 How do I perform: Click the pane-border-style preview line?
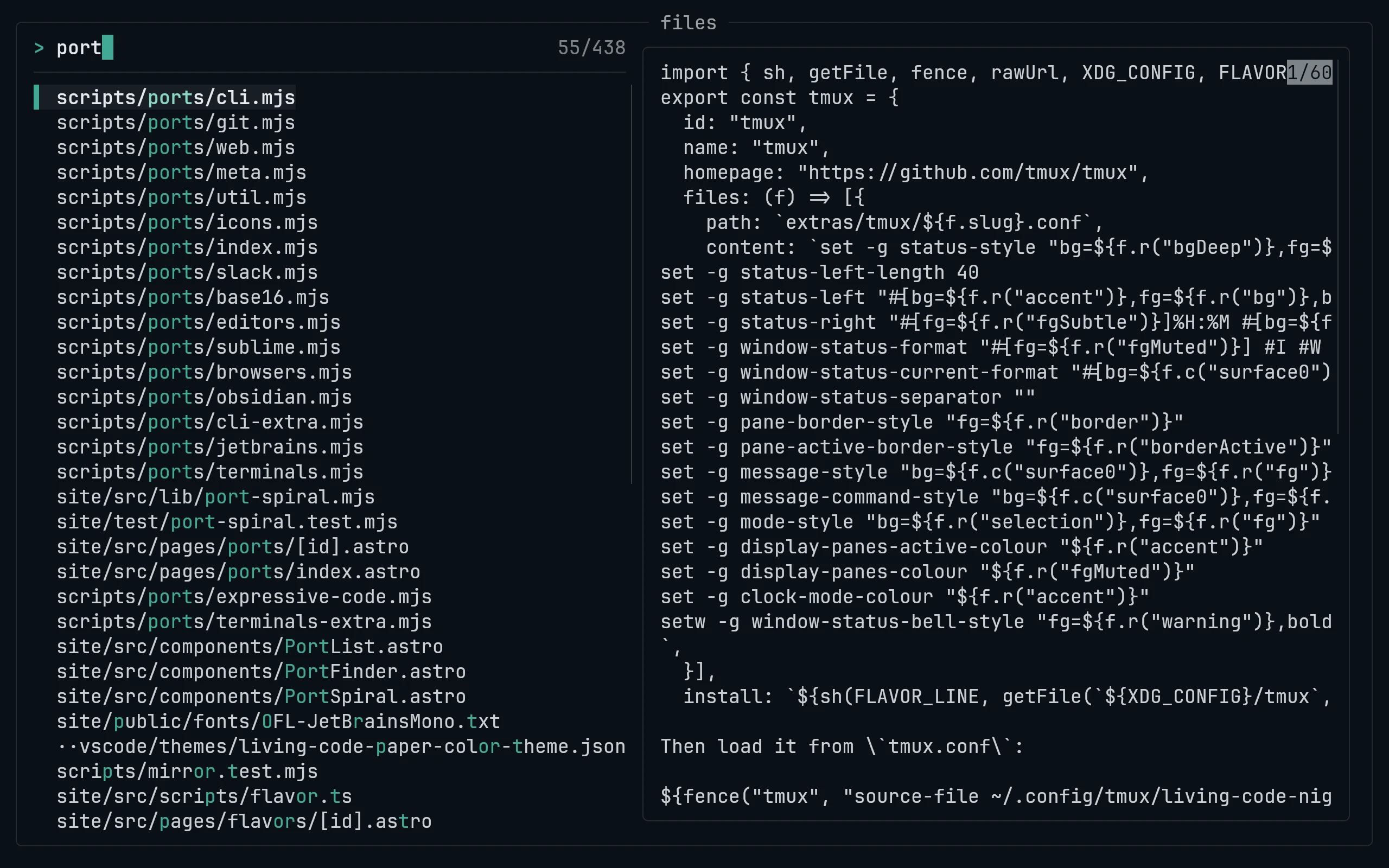click(x=922, y=423)
